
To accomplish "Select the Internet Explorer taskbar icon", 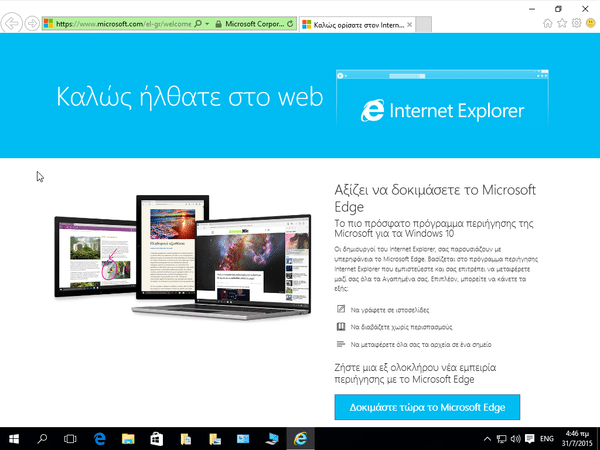I will coord(301,439).
